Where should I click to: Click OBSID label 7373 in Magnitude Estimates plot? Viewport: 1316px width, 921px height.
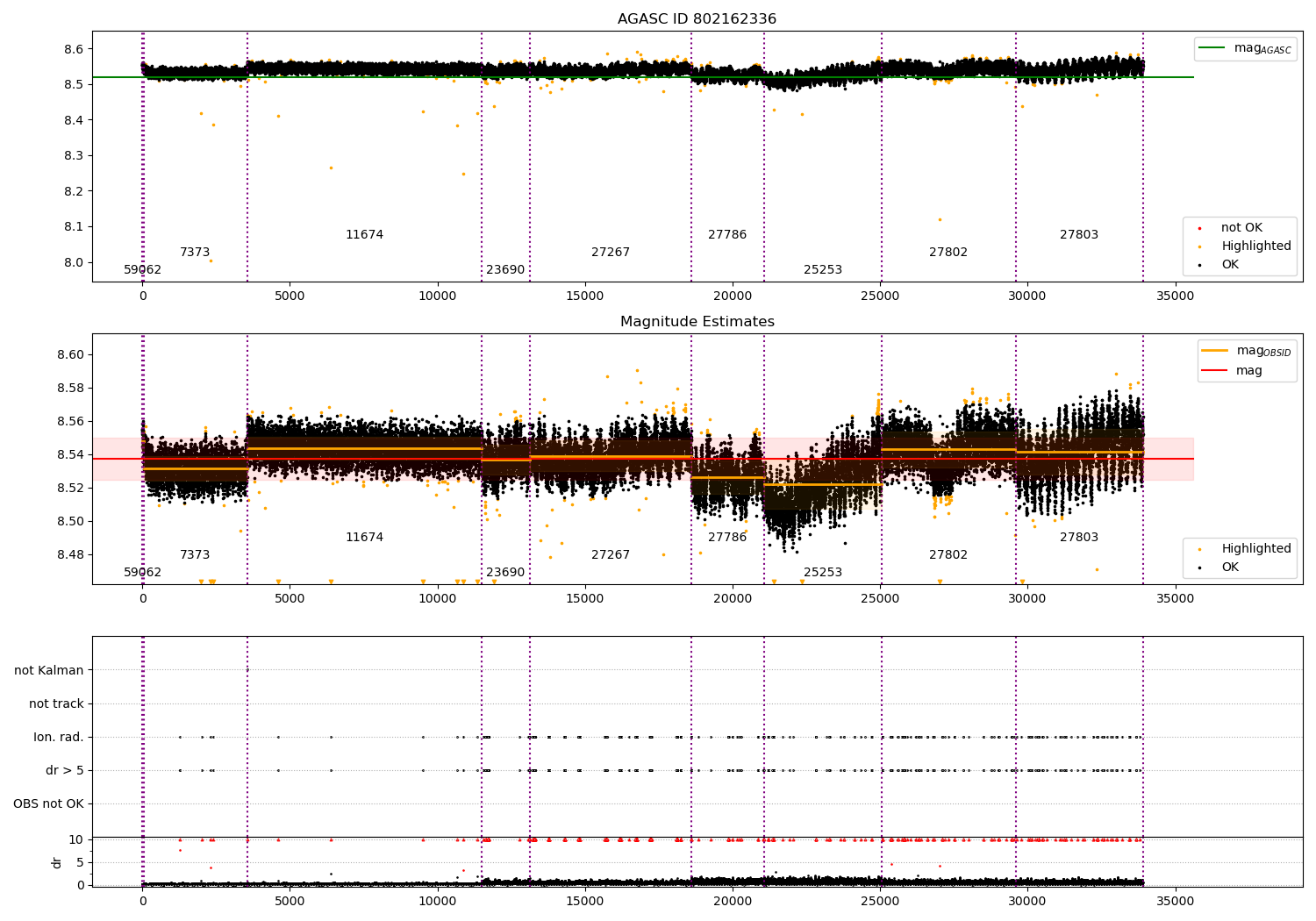click(195, 555)
